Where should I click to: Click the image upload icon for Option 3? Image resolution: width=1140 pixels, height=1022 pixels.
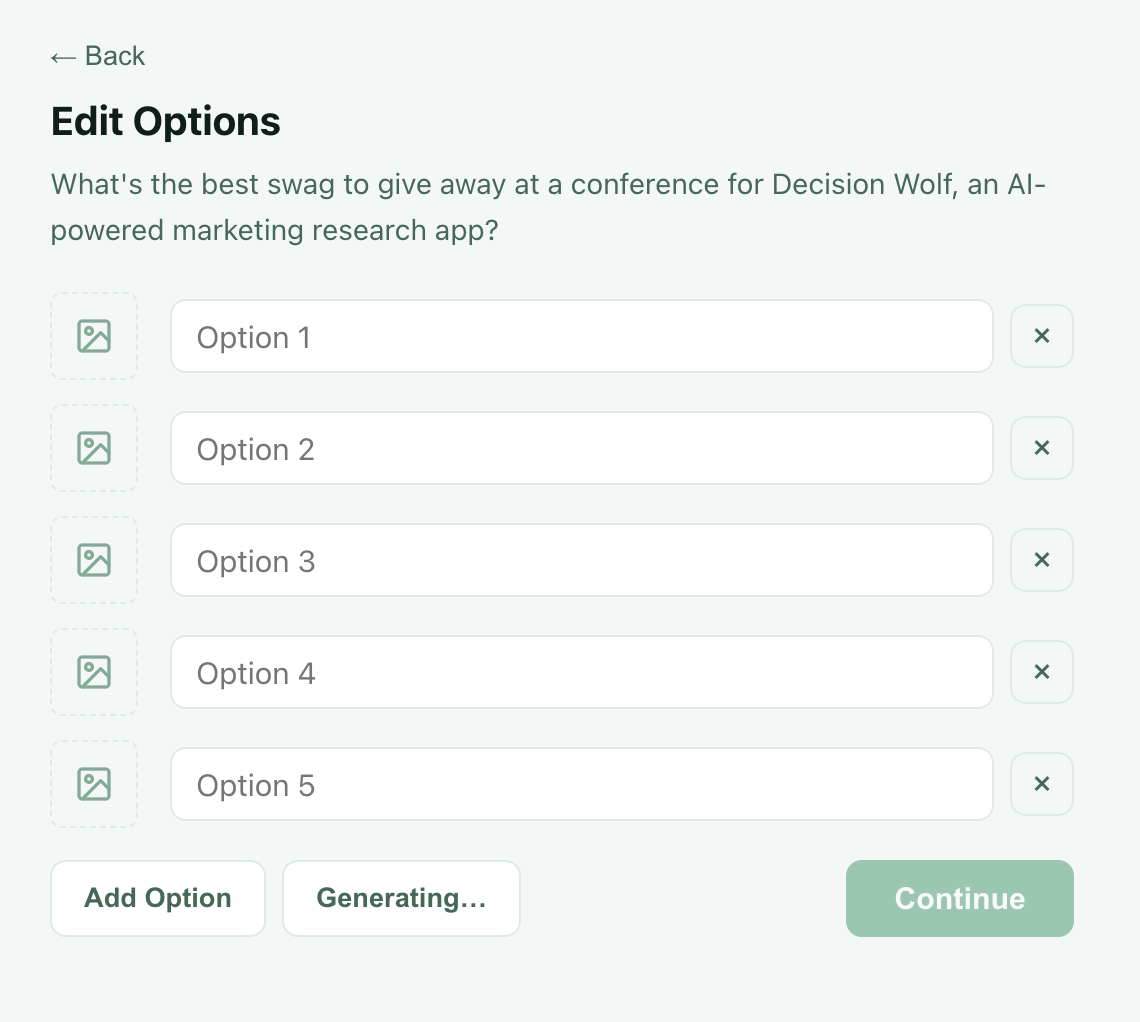coord(93,560)
